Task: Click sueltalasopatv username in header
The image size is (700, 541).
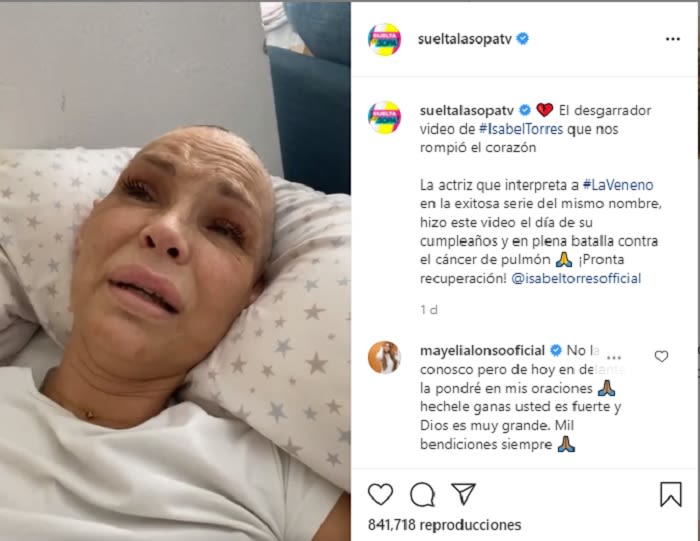Action: (464, 39)
